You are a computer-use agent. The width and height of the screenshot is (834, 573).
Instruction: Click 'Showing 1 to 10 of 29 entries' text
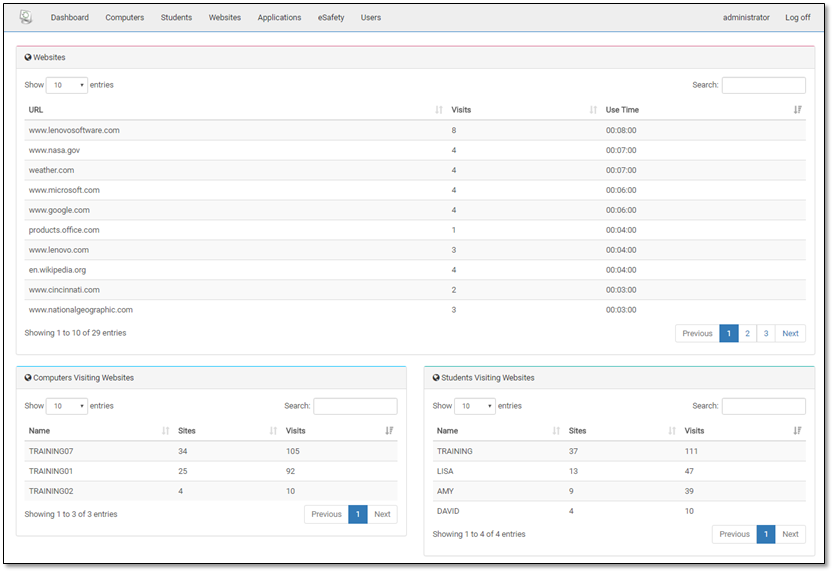[75, 333]
